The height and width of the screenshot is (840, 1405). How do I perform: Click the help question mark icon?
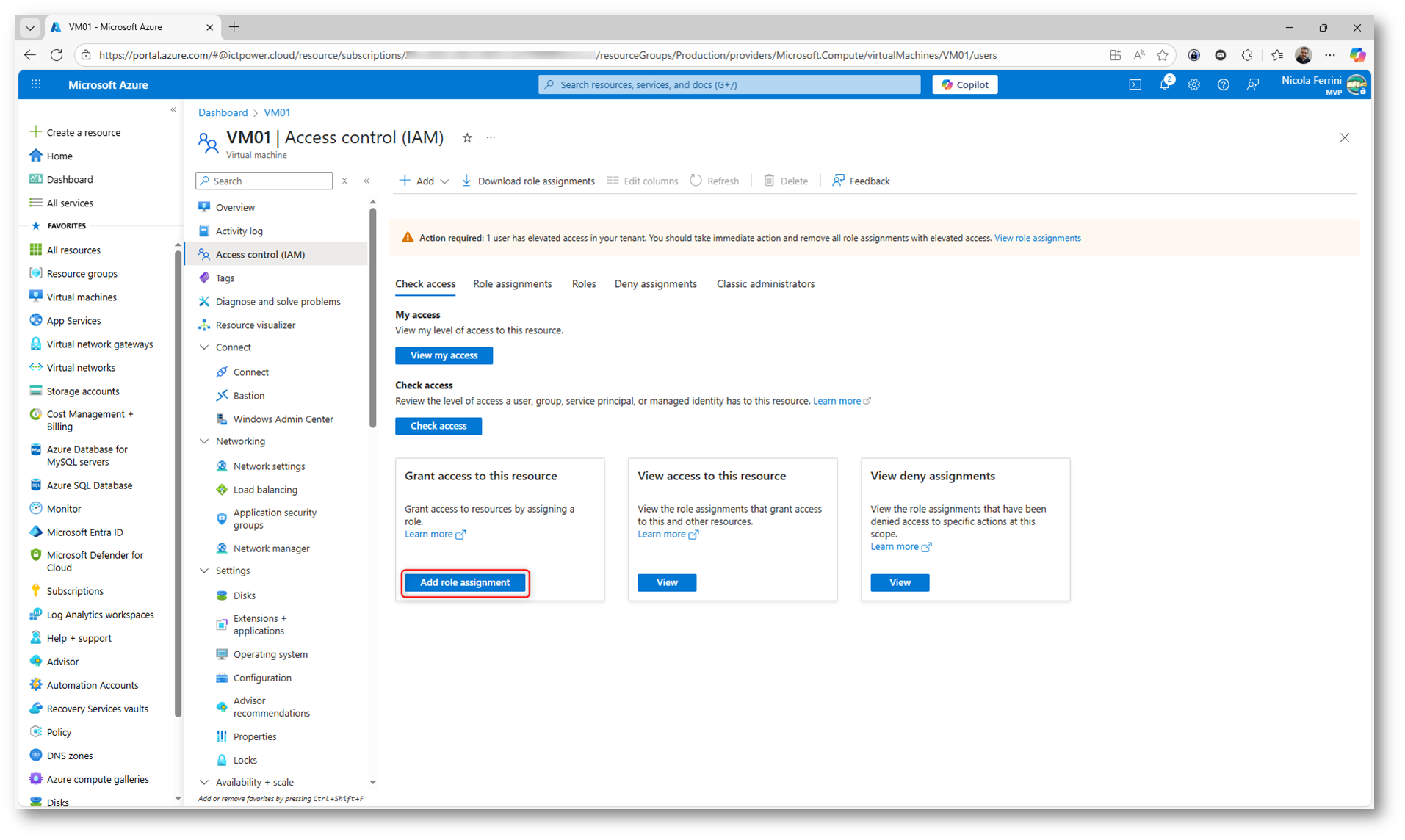1223,85
